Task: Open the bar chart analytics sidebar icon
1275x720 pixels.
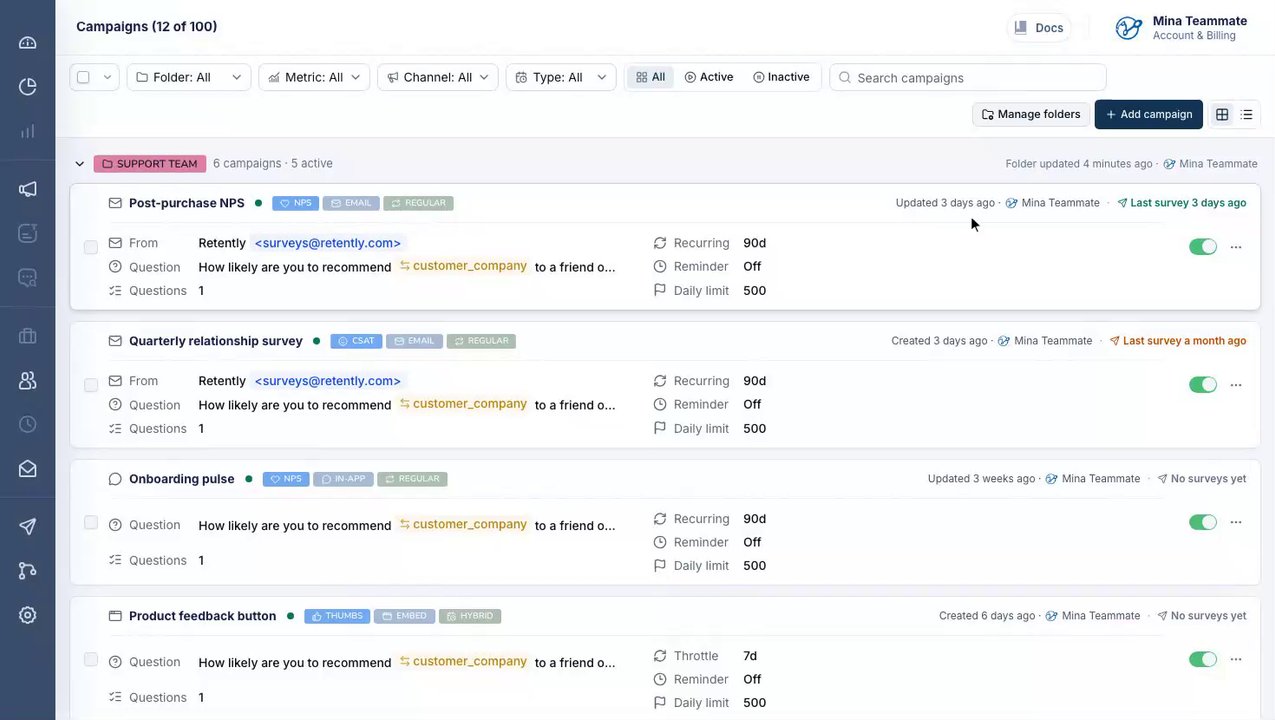Action: pos(27,131)
